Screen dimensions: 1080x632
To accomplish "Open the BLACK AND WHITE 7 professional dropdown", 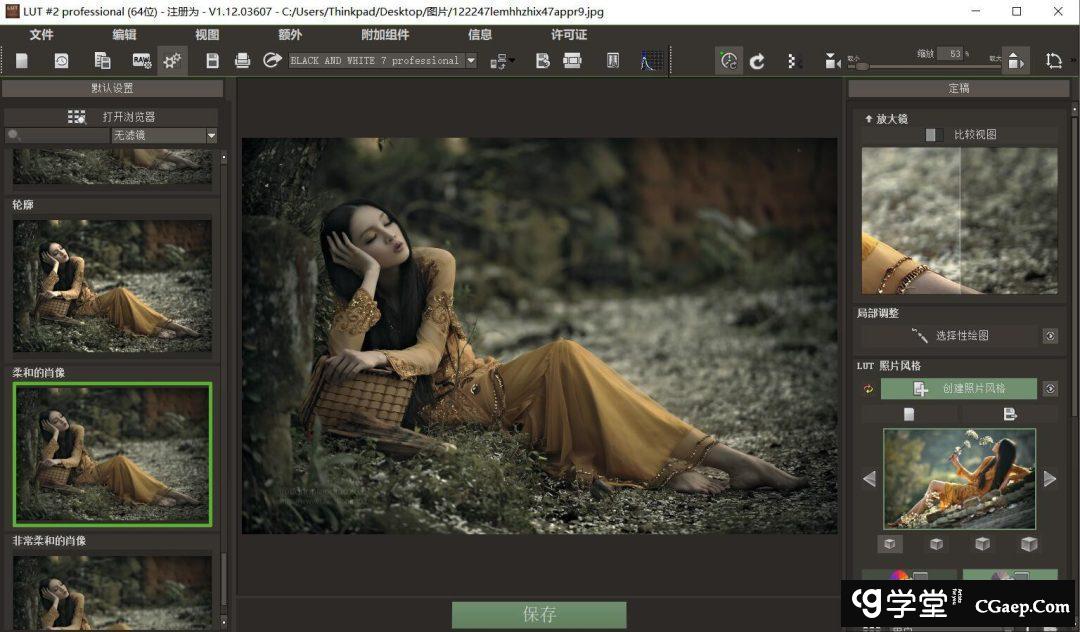I will 471,61.
